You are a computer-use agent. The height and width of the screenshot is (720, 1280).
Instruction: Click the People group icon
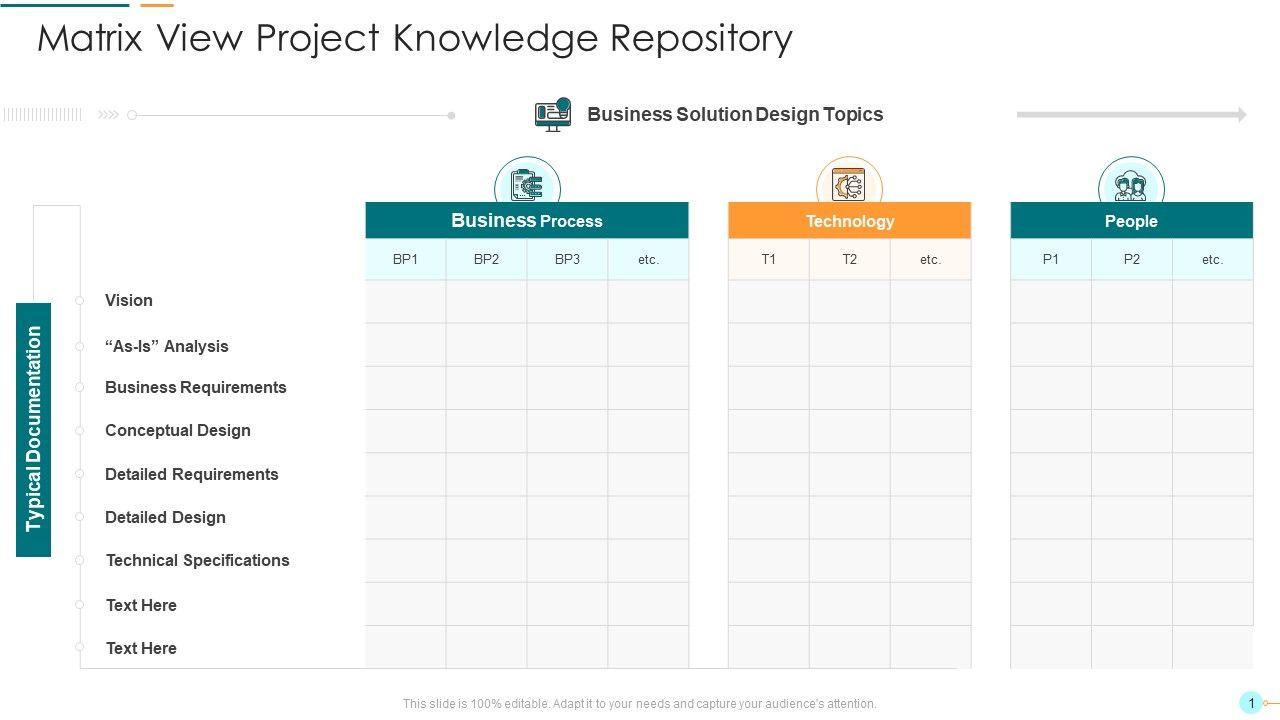[1131, 184]
